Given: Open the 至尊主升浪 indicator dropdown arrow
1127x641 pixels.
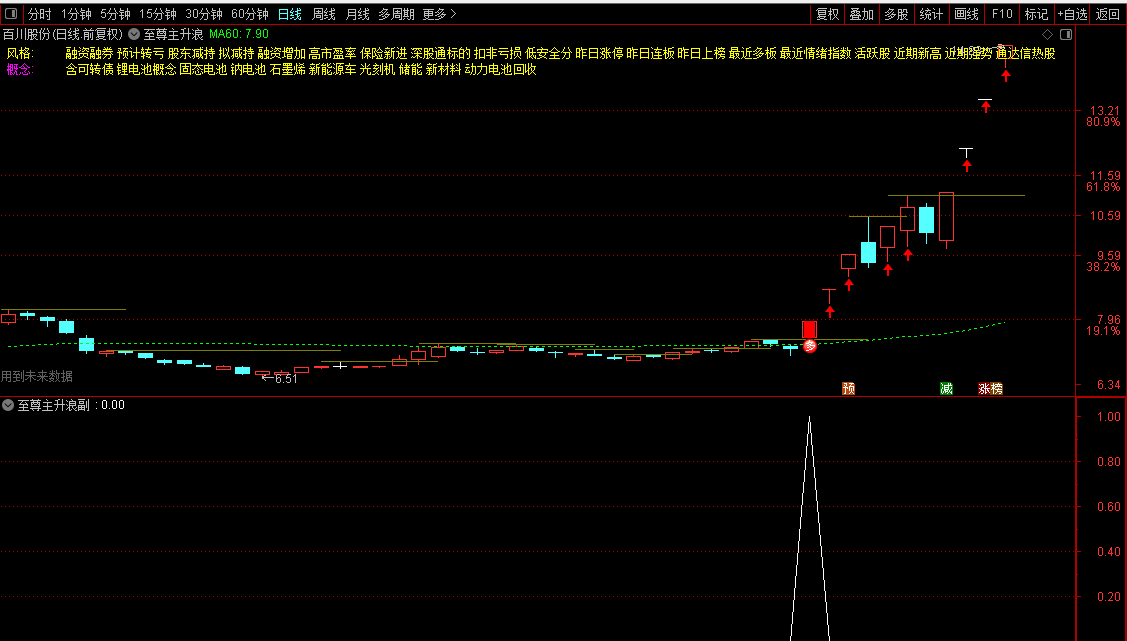Looking at the screenshot, I should point(134,34).
